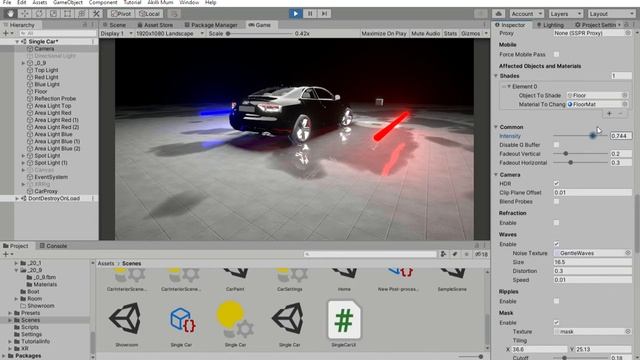
Task: Toggle the Mask Enable checkbox
Action: tap(556, 322)
